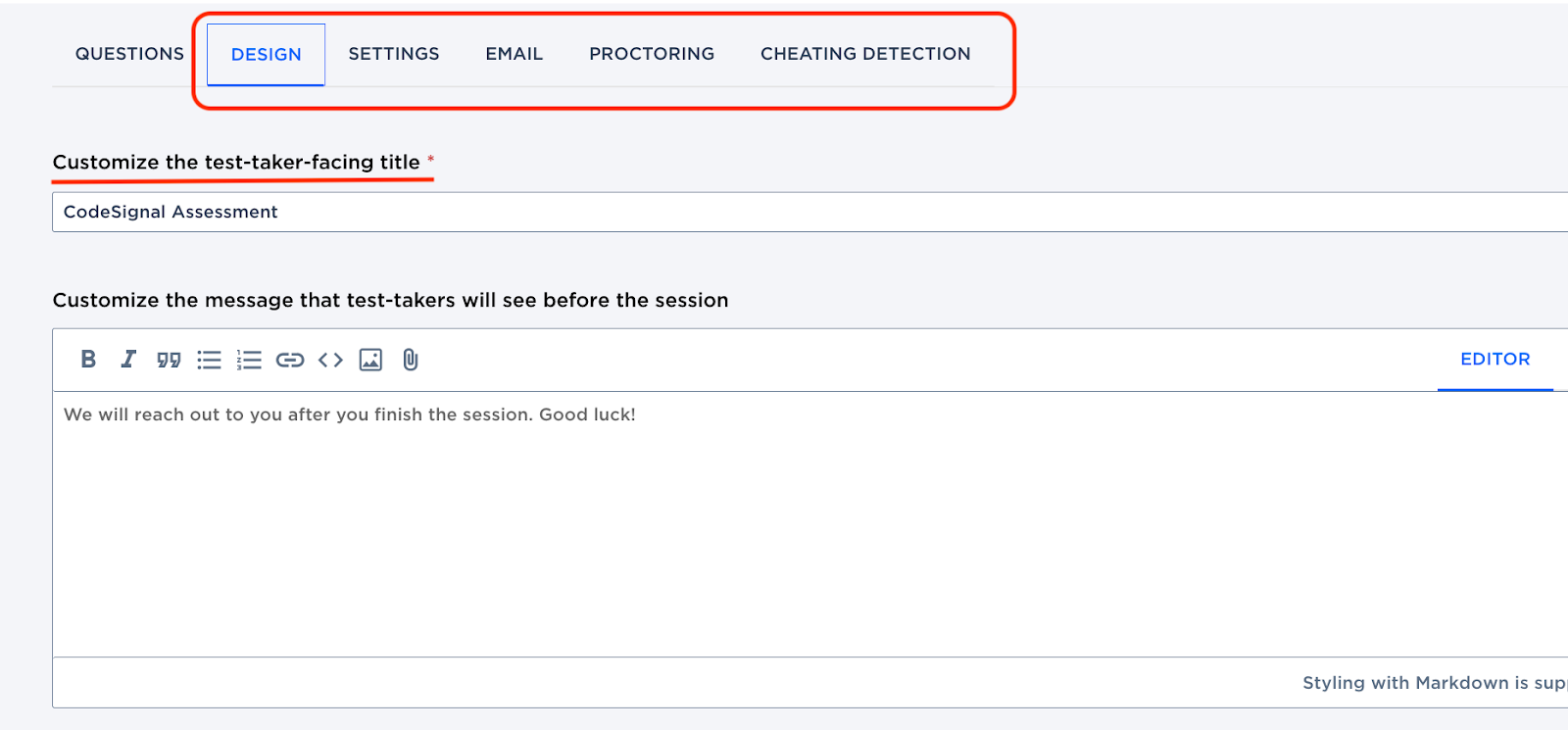1568x730 pixels.
Task: Insert a code snippet using the code icon
Action: [x=330, y=360]
